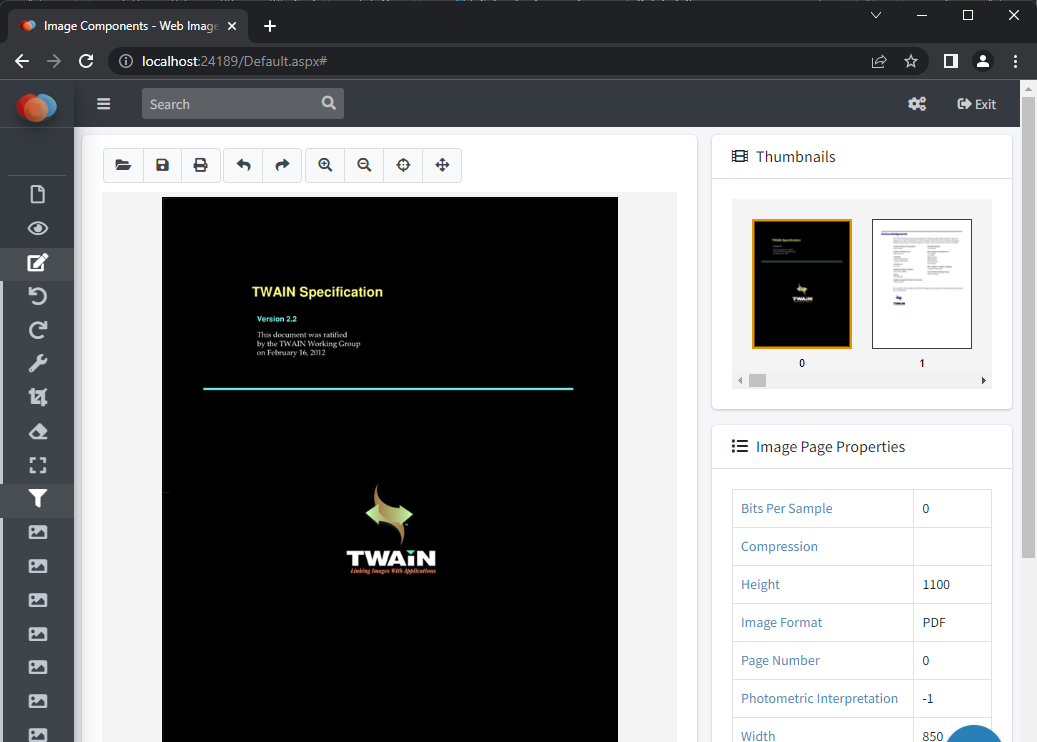Click the Exit link in the header
This screenshot has width=1037, height=742.
point(977,104)
